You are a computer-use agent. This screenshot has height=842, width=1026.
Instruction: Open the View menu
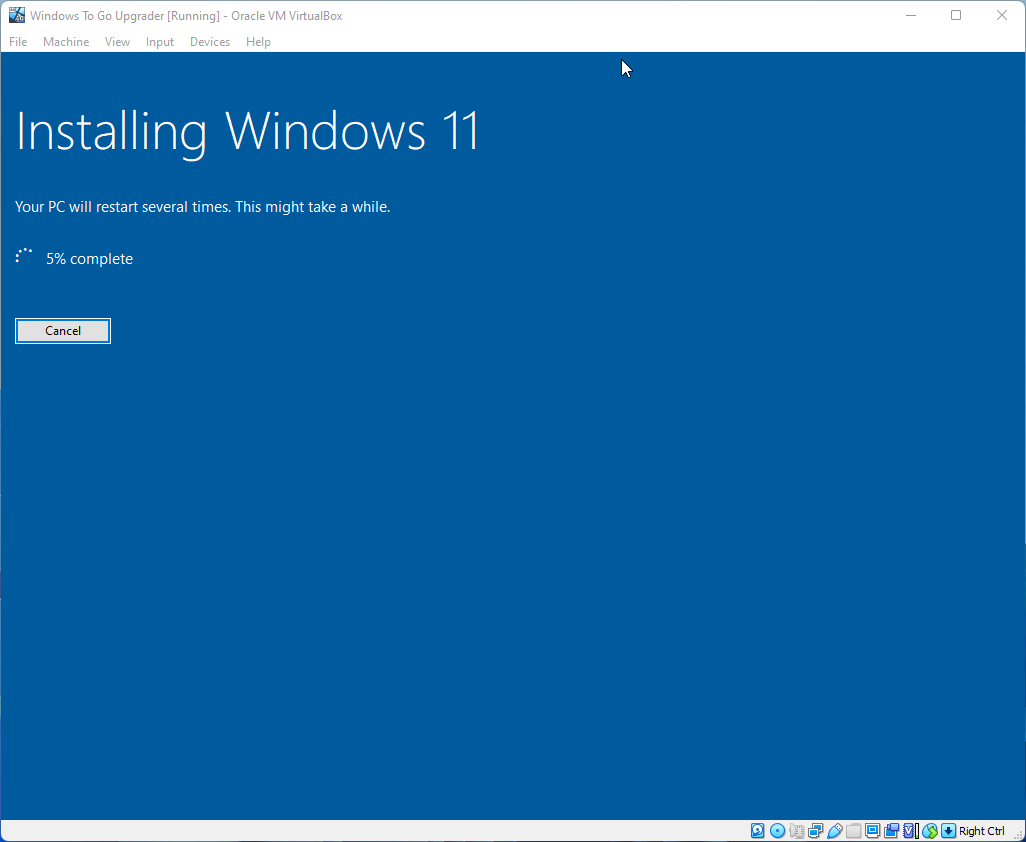coord(117,42)
